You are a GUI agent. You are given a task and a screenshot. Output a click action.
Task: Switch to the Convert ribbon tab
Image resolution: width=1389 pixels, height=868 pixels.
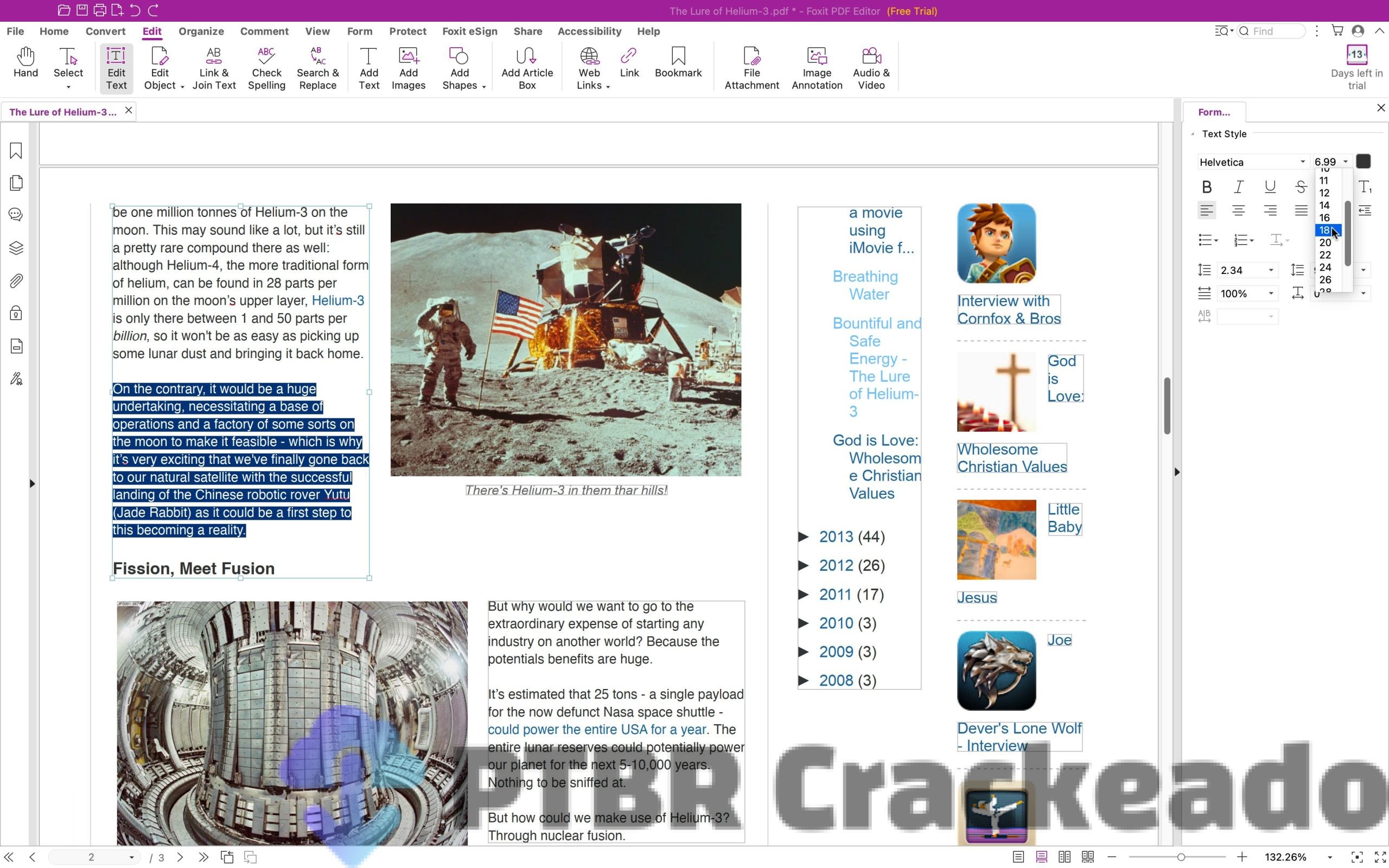click(x=105, y=31)
